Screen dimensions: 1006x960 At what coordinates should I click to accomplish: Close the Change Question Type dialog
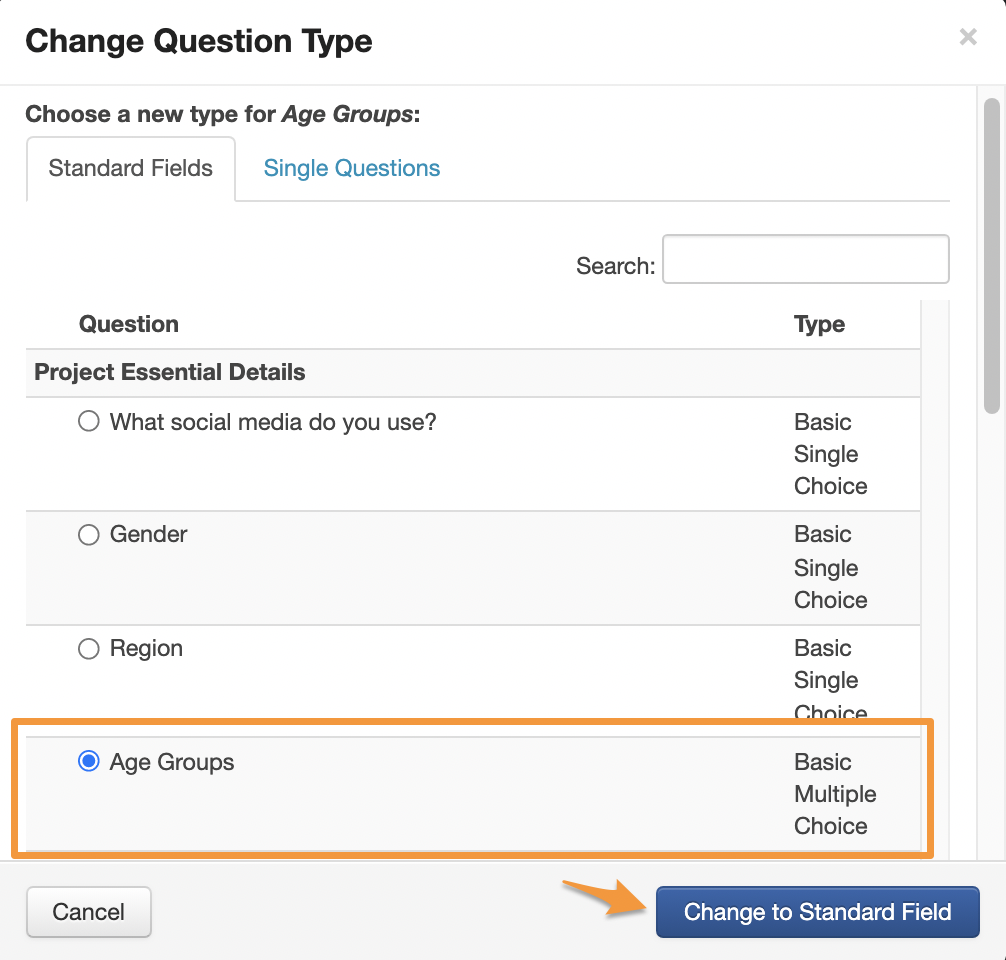[967, 38]
